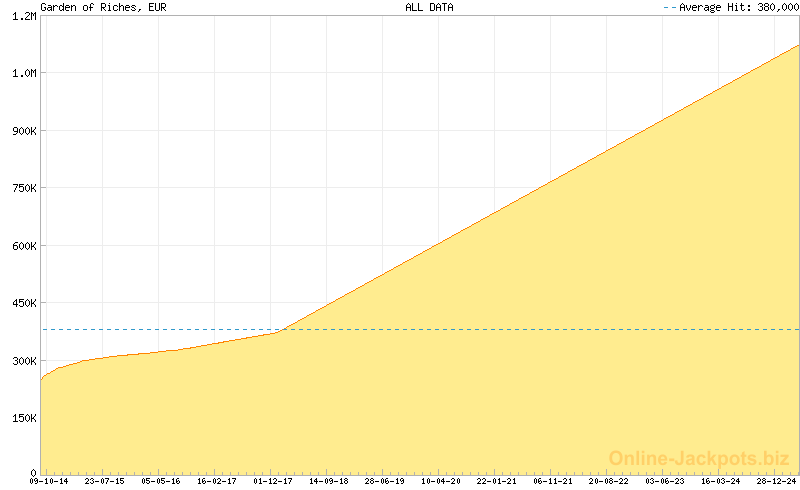
Task: Select the 10-04-20 date label
Action: 440,481
